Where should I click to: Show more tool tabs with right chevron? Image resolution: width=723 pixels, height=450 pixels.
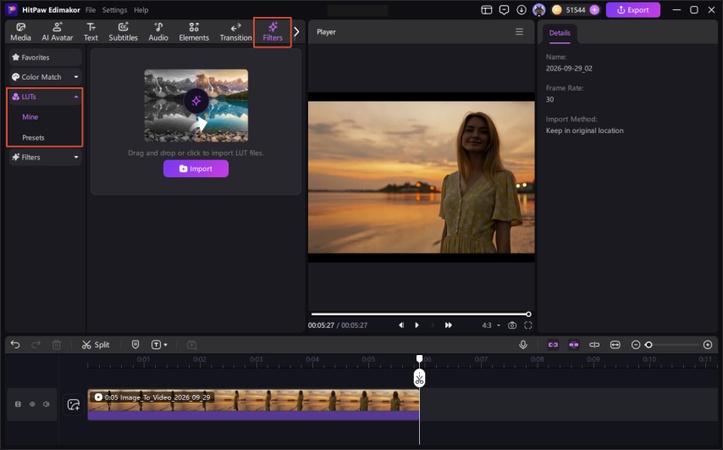pyautogui.click(x=296, y=32)
